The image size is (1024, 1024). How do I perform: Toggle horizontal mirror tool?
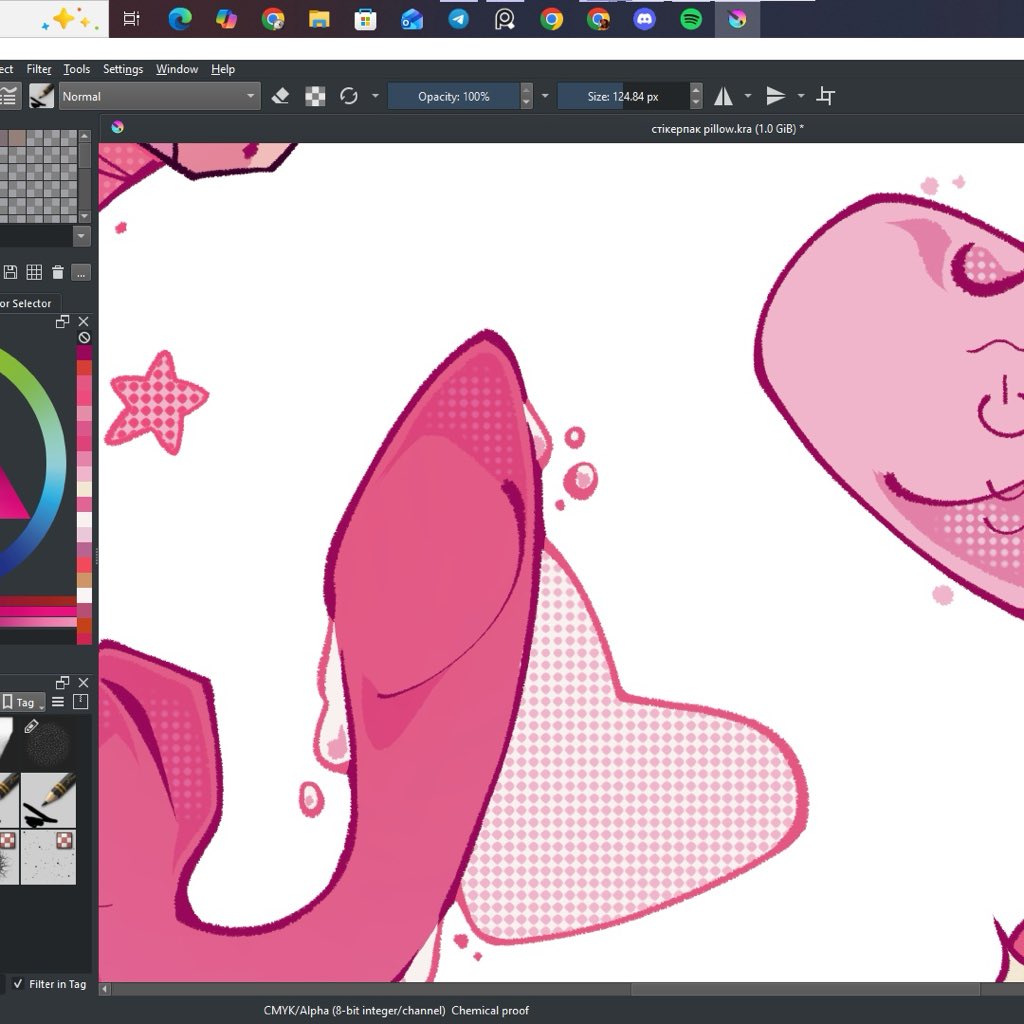coord(723,97)
